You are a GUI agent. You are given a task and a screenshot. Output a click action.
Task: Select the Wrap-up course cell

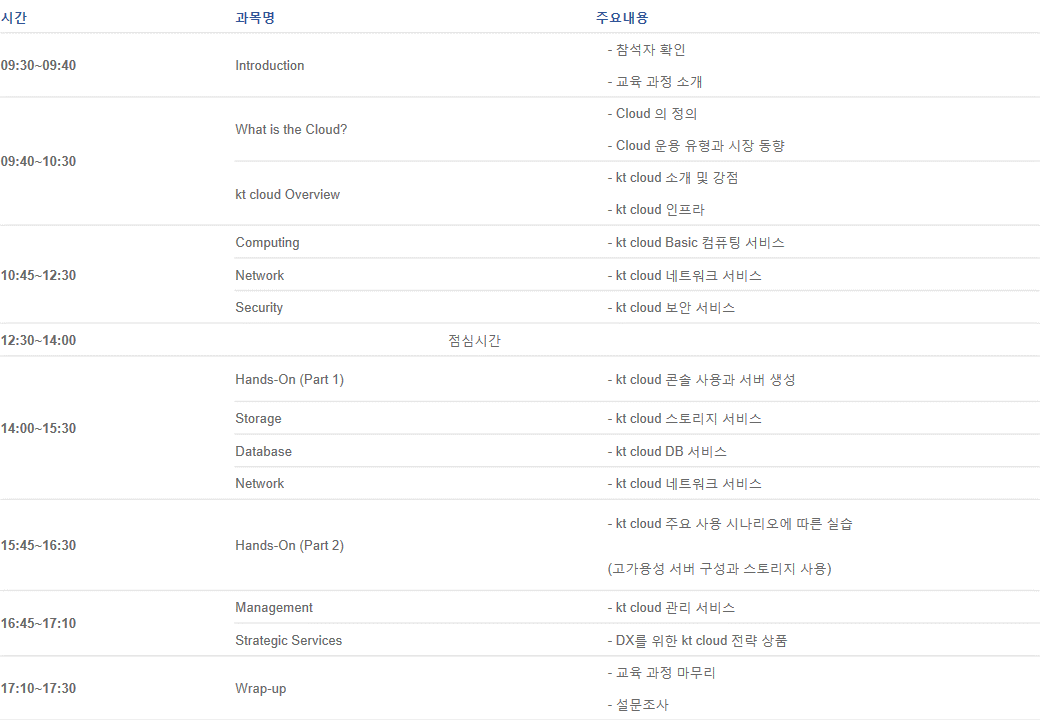click(261, 688)
